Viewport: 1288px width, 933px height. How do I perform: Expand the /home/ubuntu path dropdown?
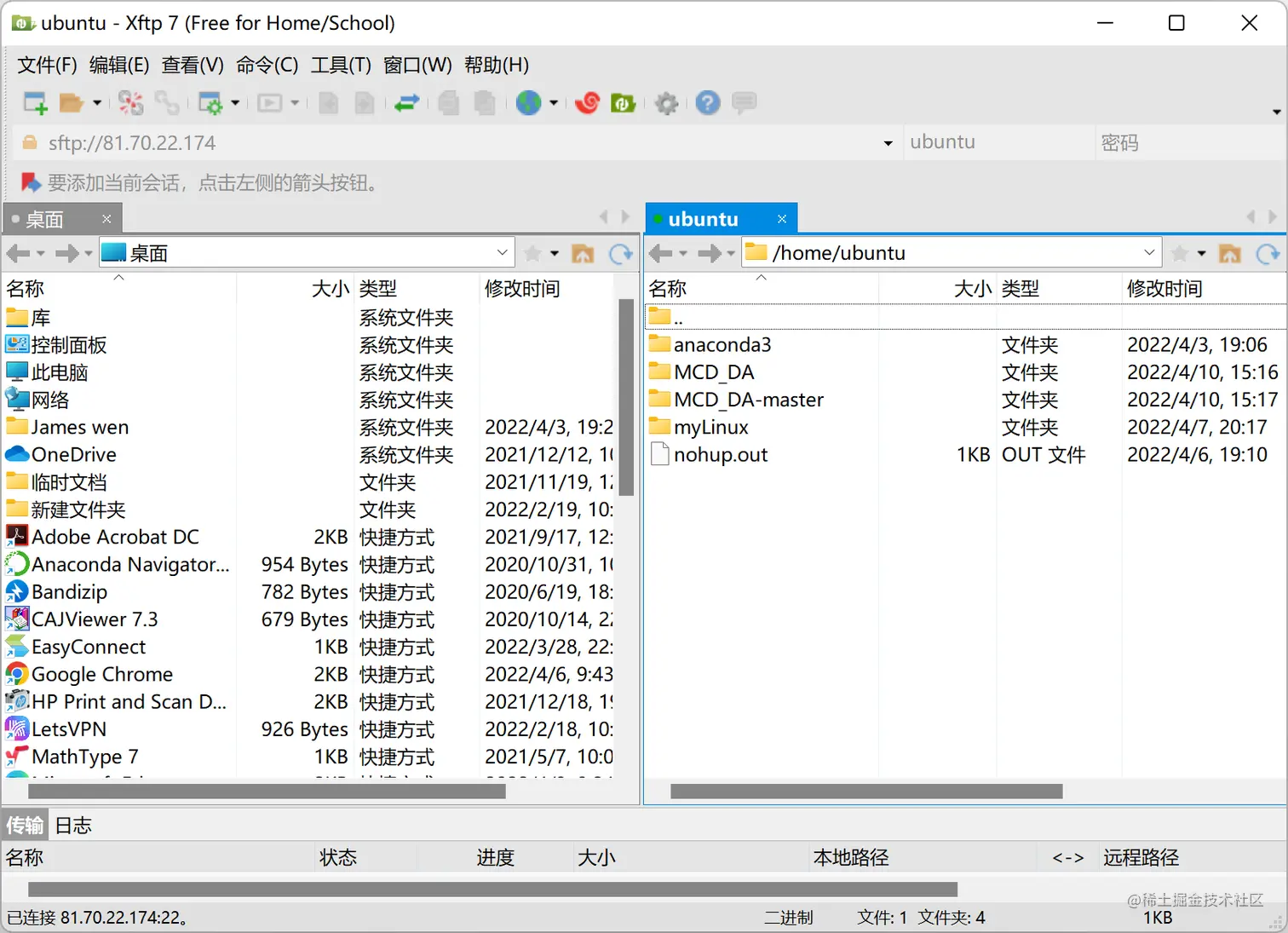pos(1149,252)
